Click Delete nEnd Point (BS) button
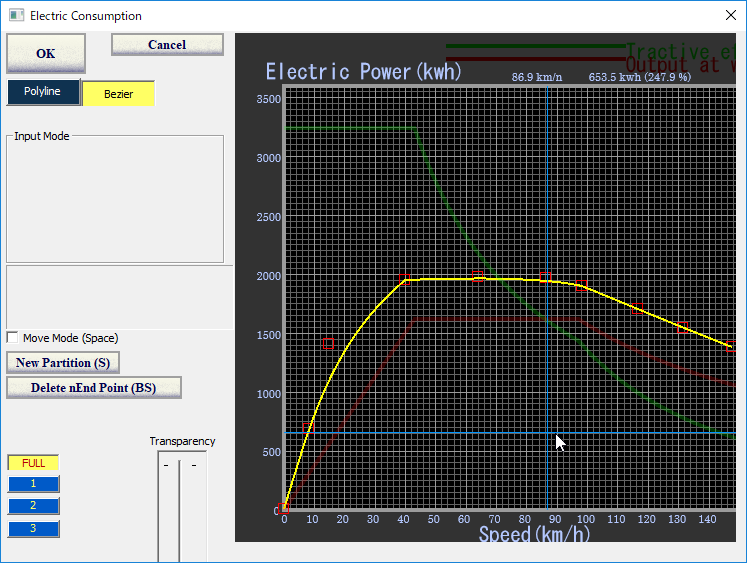The image size is (747, 563). 94,388
